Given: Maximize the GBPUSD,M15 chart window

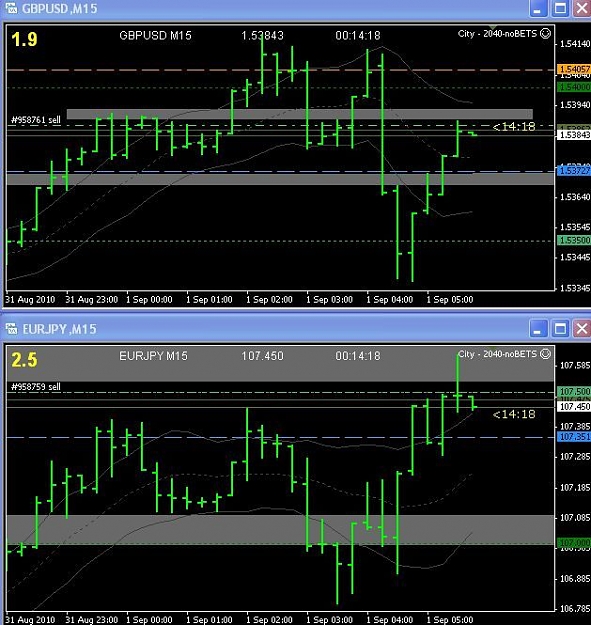Looking at the screenshot, I should click(560, 9).
